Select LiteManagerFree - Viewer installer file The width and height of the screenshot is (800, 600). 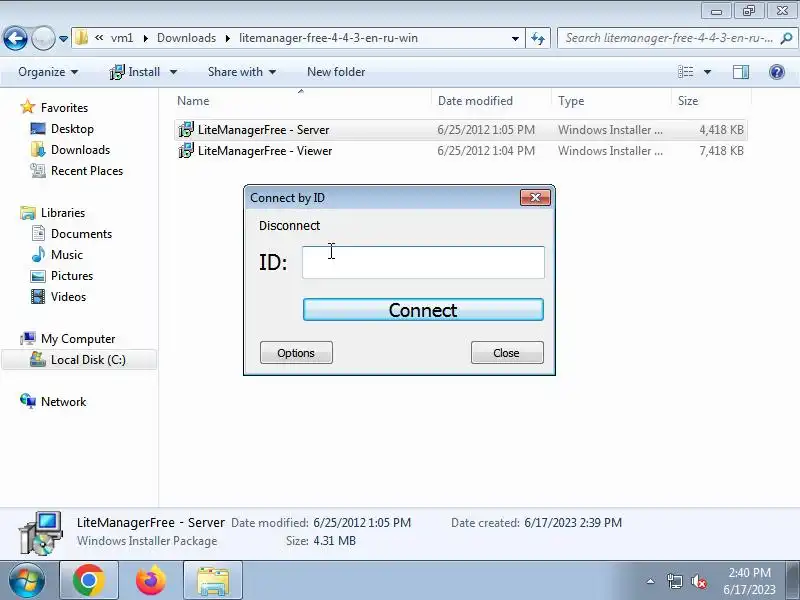point(460,151)
